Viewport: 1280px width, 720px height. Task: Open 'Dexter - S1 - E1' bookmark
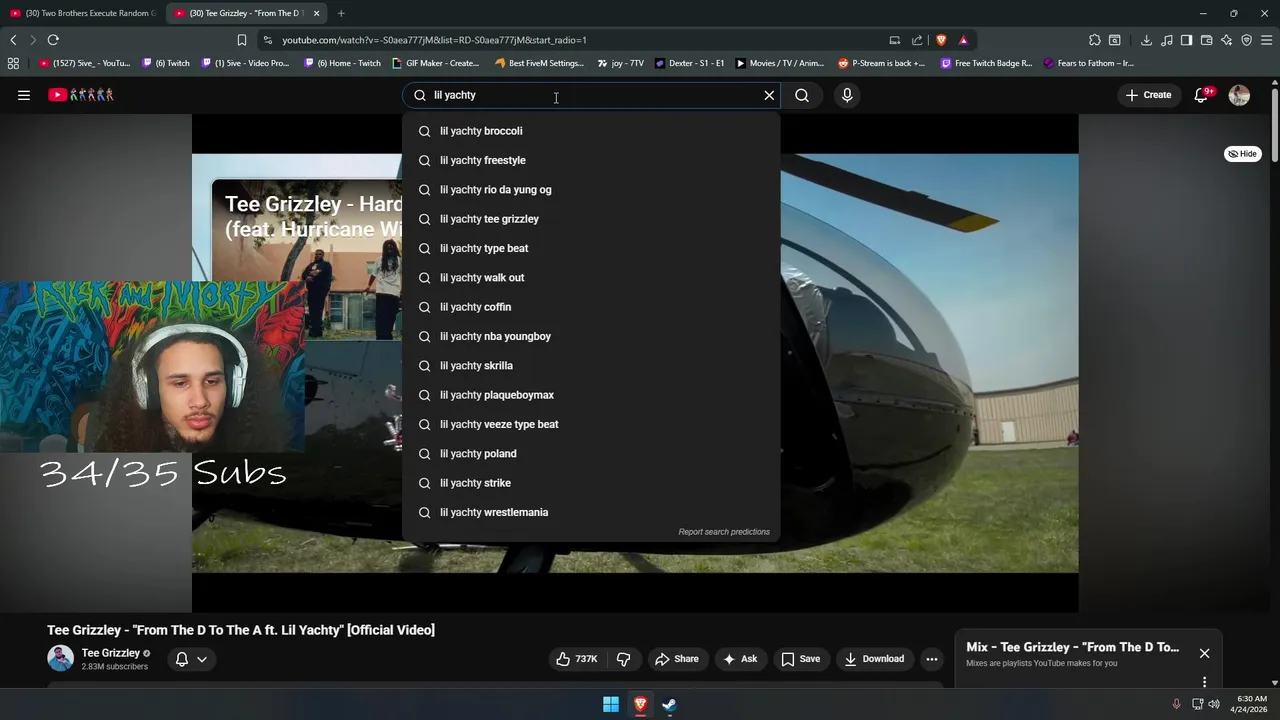click(689, 63)
